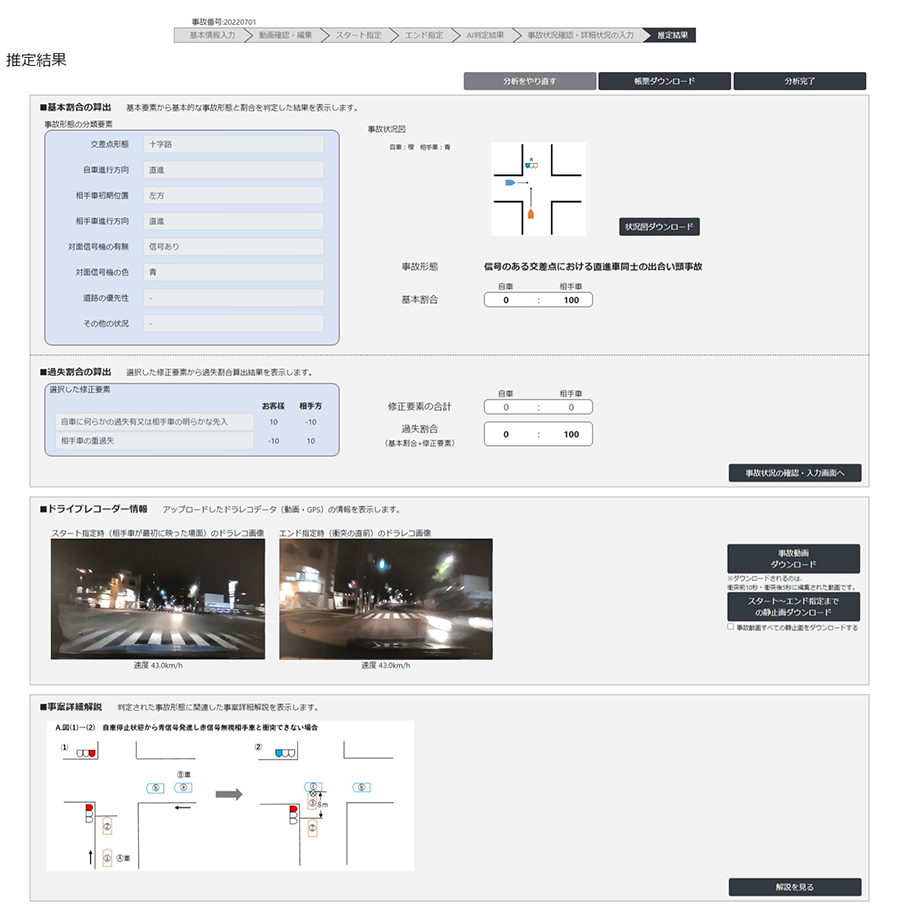
Task: Click the 分析をやり直す button
Action: click(529, 81)
